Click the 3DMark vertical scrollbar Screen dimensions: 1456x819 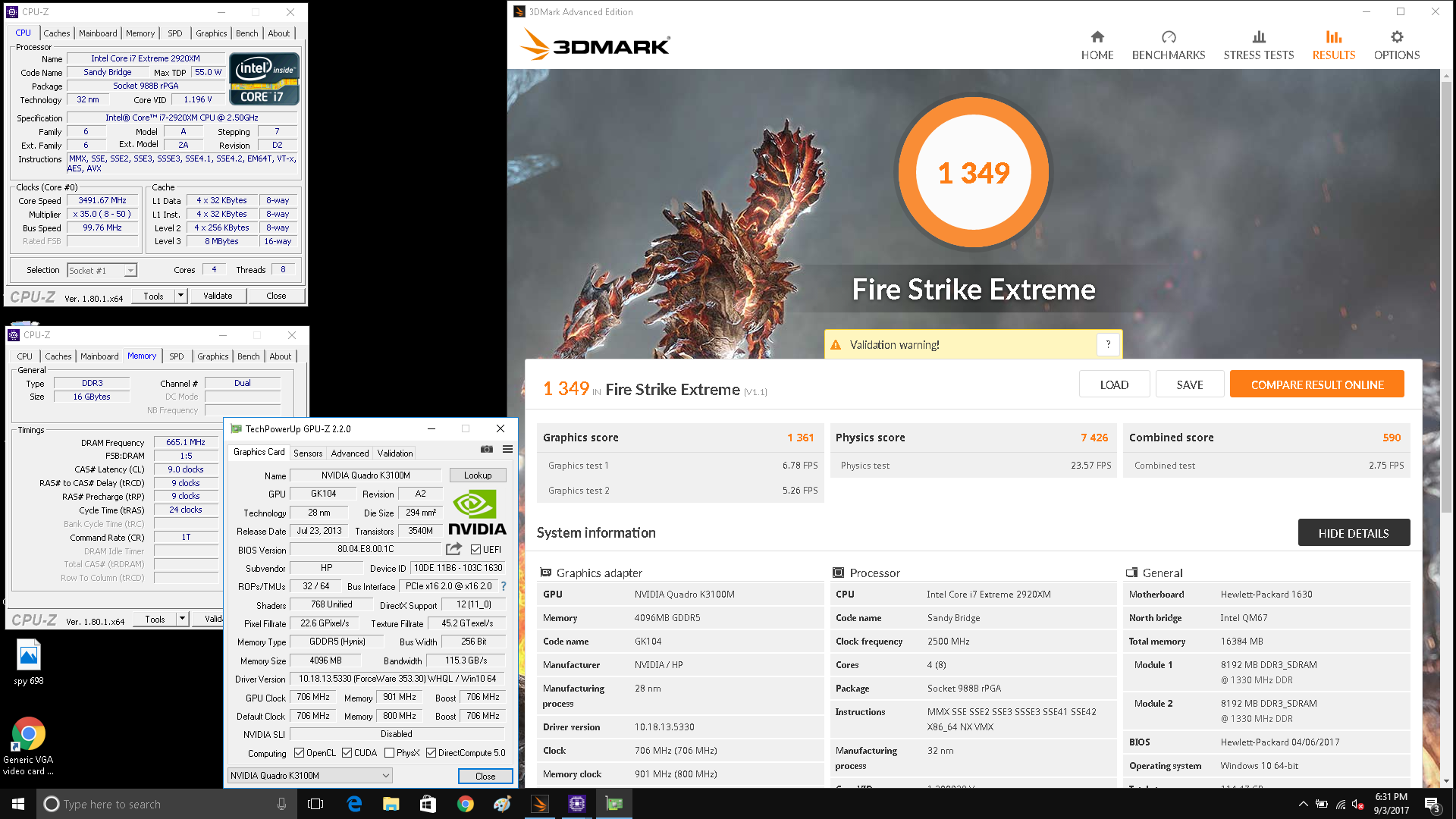click(x=1446, y=296)
